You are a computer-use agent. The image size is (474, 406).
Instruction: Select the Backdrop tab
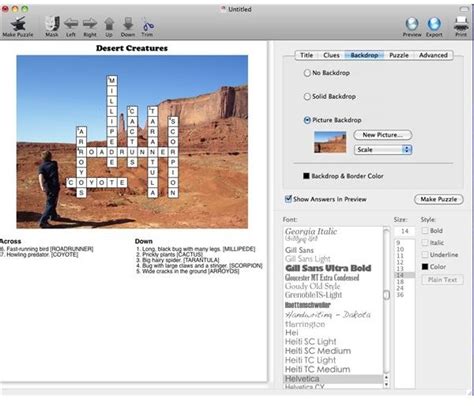tap(364, 55)
